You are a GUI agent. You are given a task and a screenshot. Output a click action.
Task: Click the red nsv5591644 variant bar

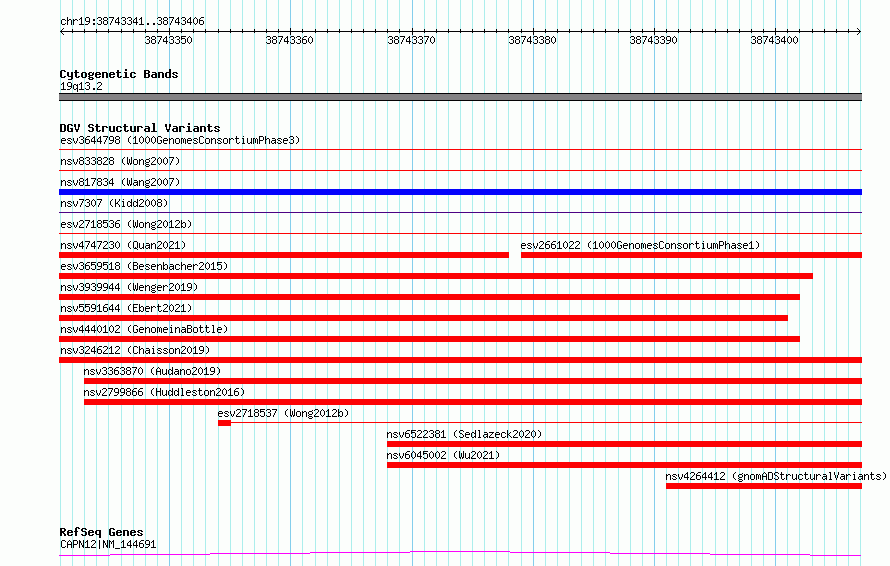(x=423, y=318)
